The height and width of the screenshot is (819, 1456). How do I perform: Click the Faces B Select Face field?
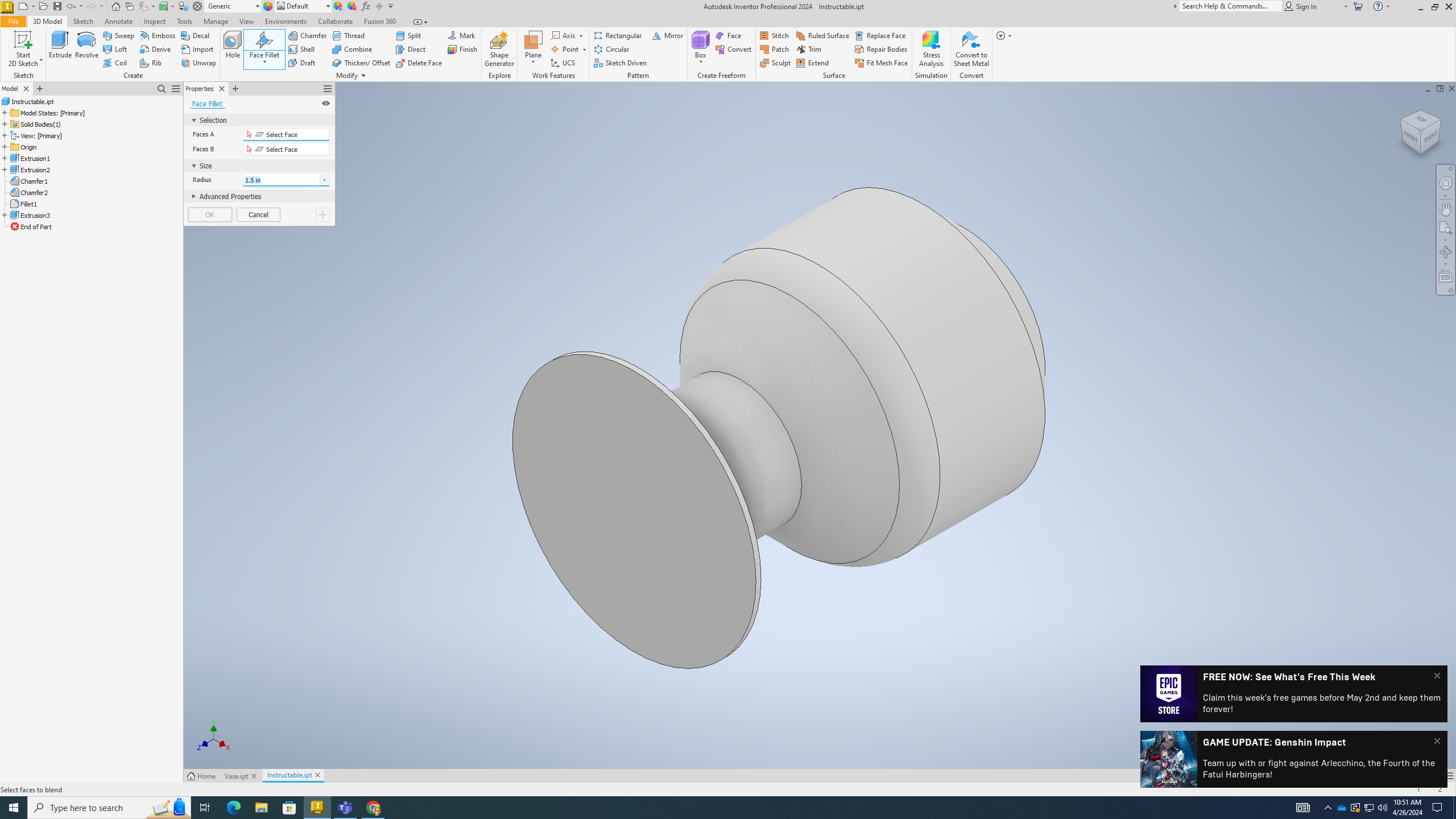286,149
